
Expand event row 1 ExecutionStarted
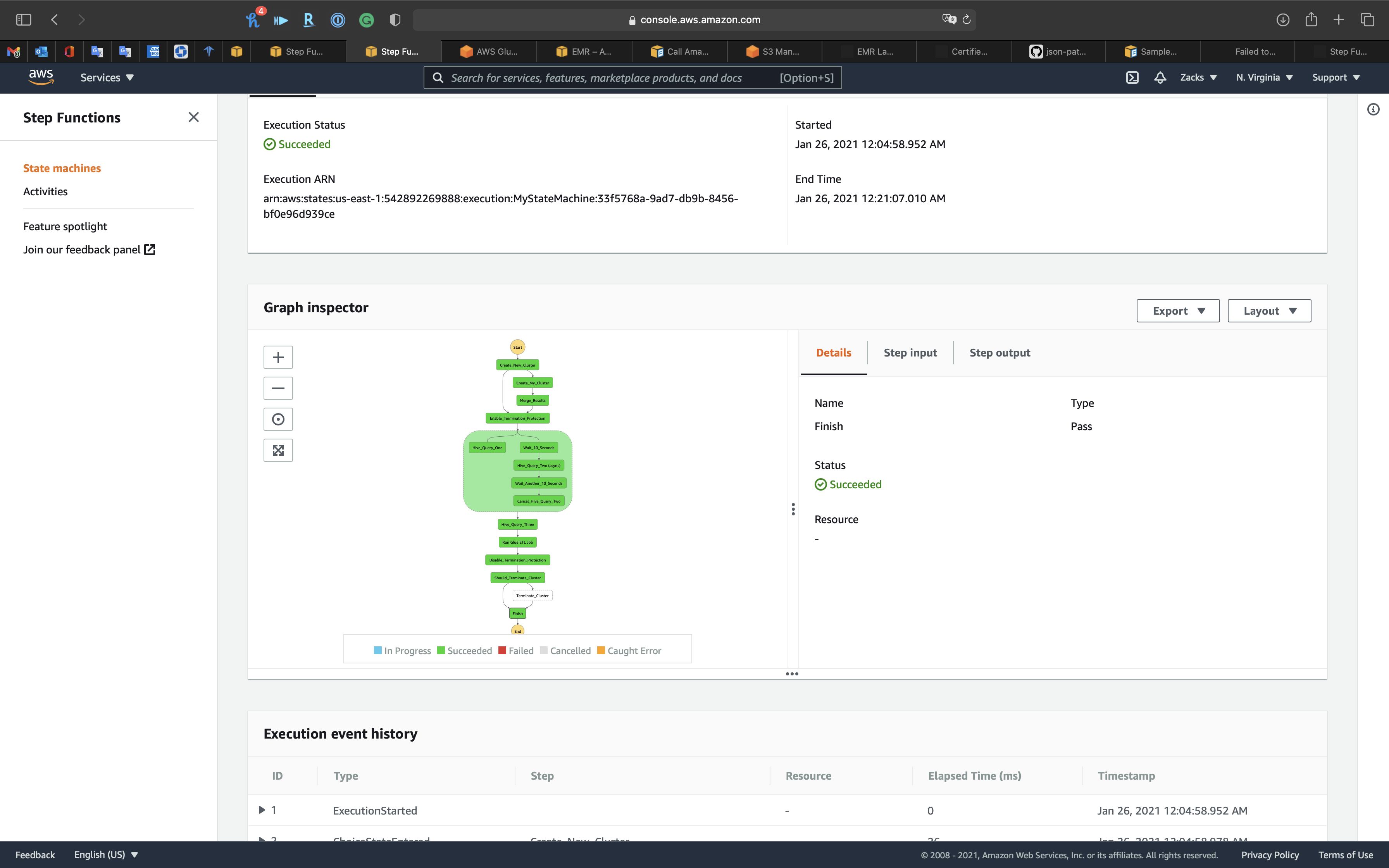pyautogui.click(x=262, y=810)
